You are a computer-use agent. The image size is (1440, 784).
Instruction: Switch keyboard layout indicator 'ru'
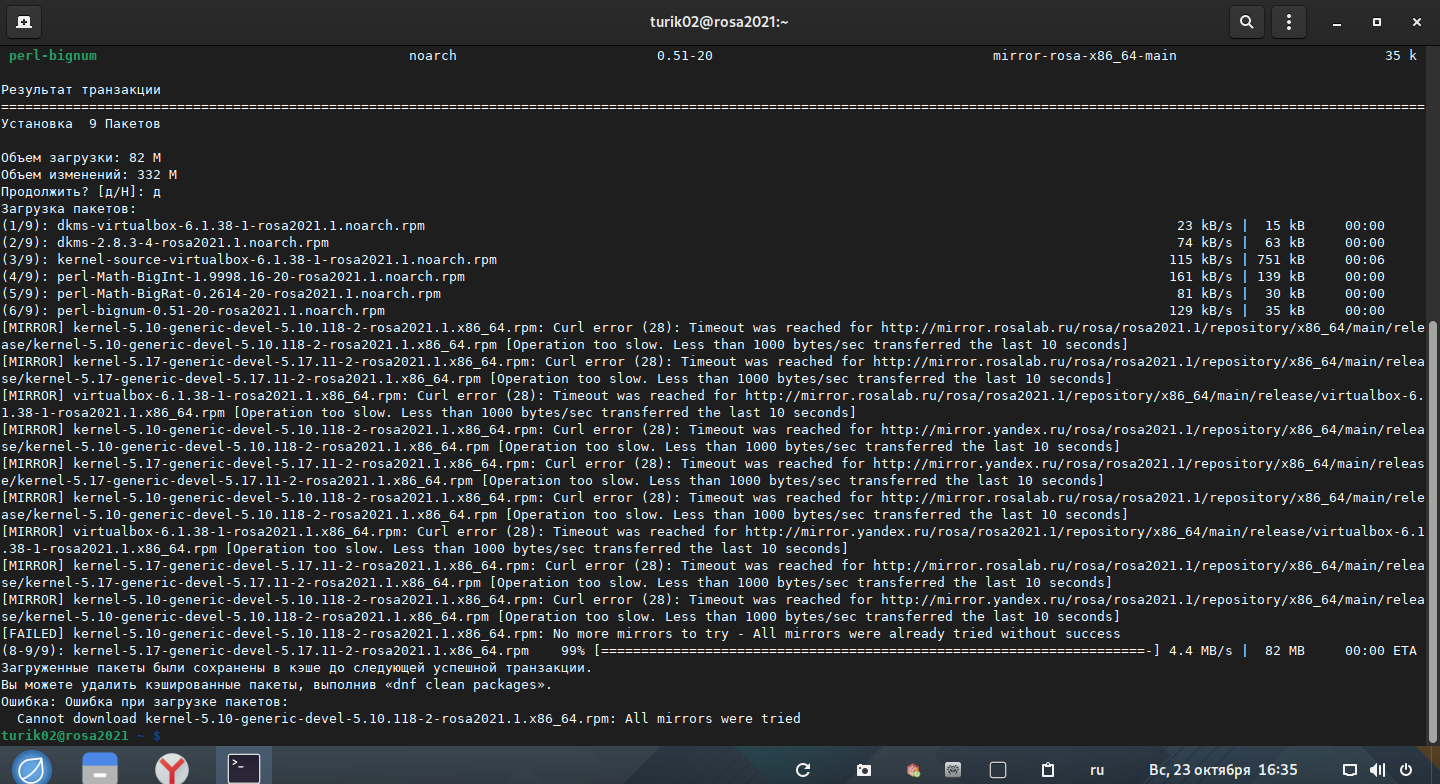click(x=1097, y=770)
